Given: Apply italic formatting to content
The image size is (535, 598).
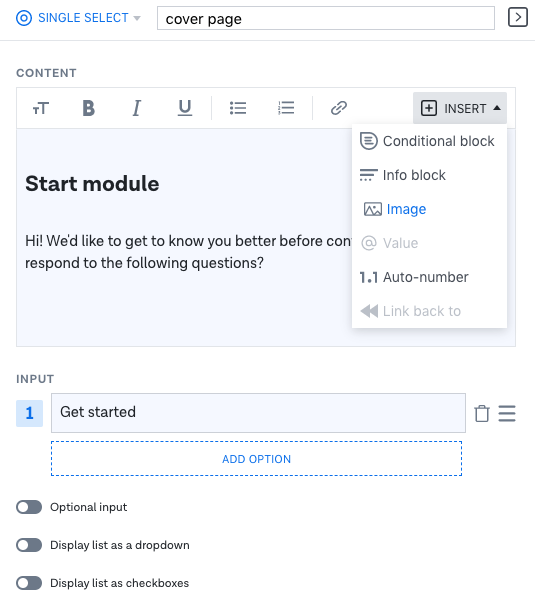Looking at the screenshot, I should tap(137, 108).
